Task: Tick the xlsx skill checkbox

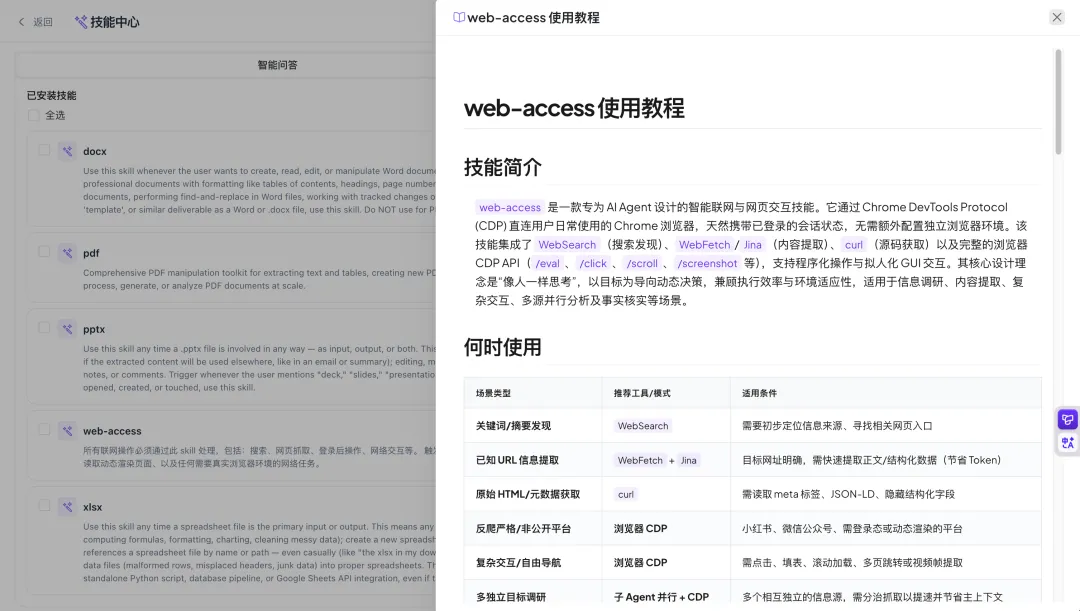Action: [x=44, y=505]
